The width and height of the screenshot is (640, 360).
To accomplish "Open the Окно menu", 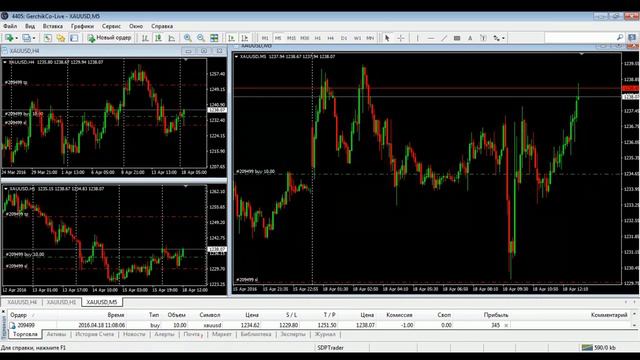I will pyautogui.click(x=136, y=26).
